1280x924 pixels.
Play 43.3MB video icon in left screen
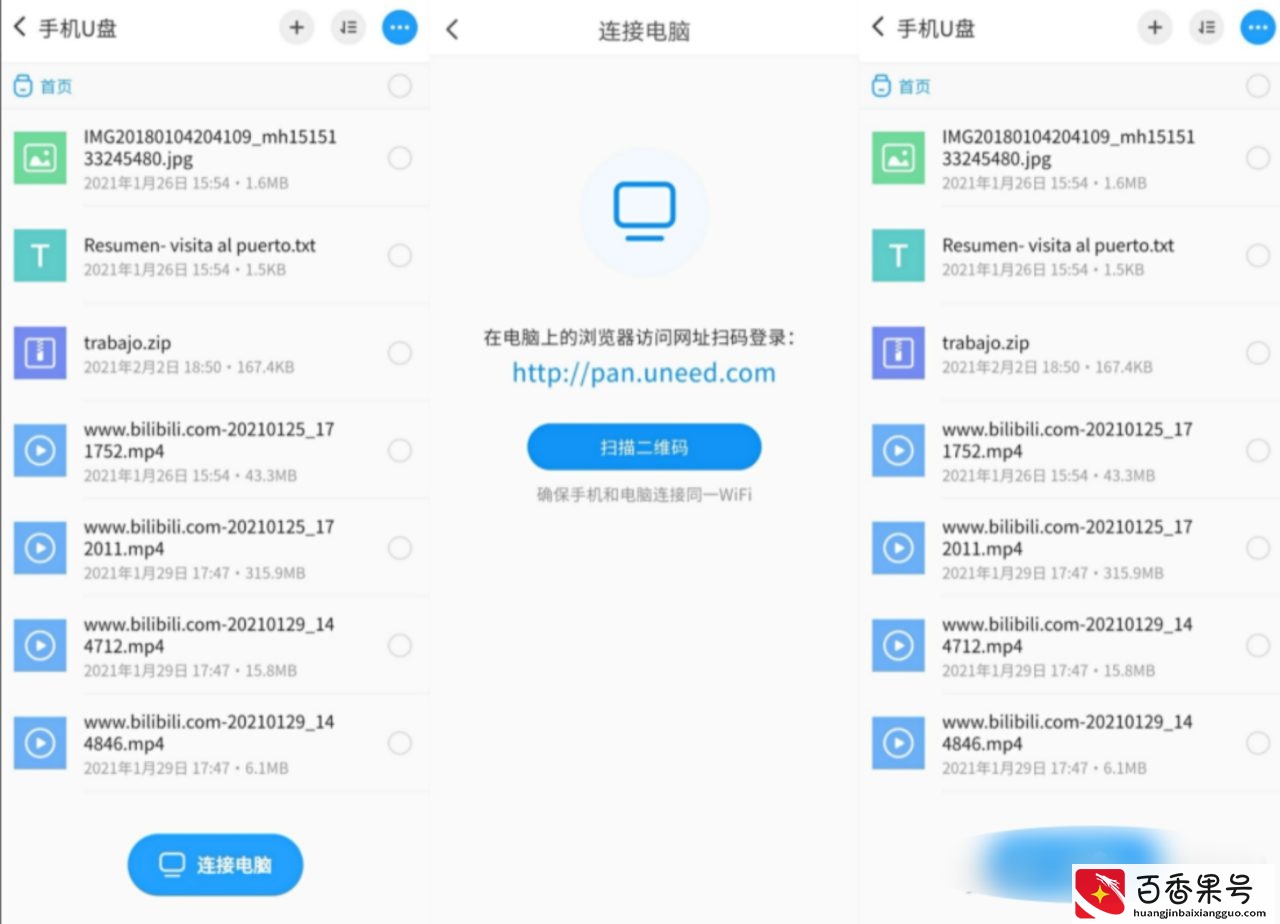40,451
